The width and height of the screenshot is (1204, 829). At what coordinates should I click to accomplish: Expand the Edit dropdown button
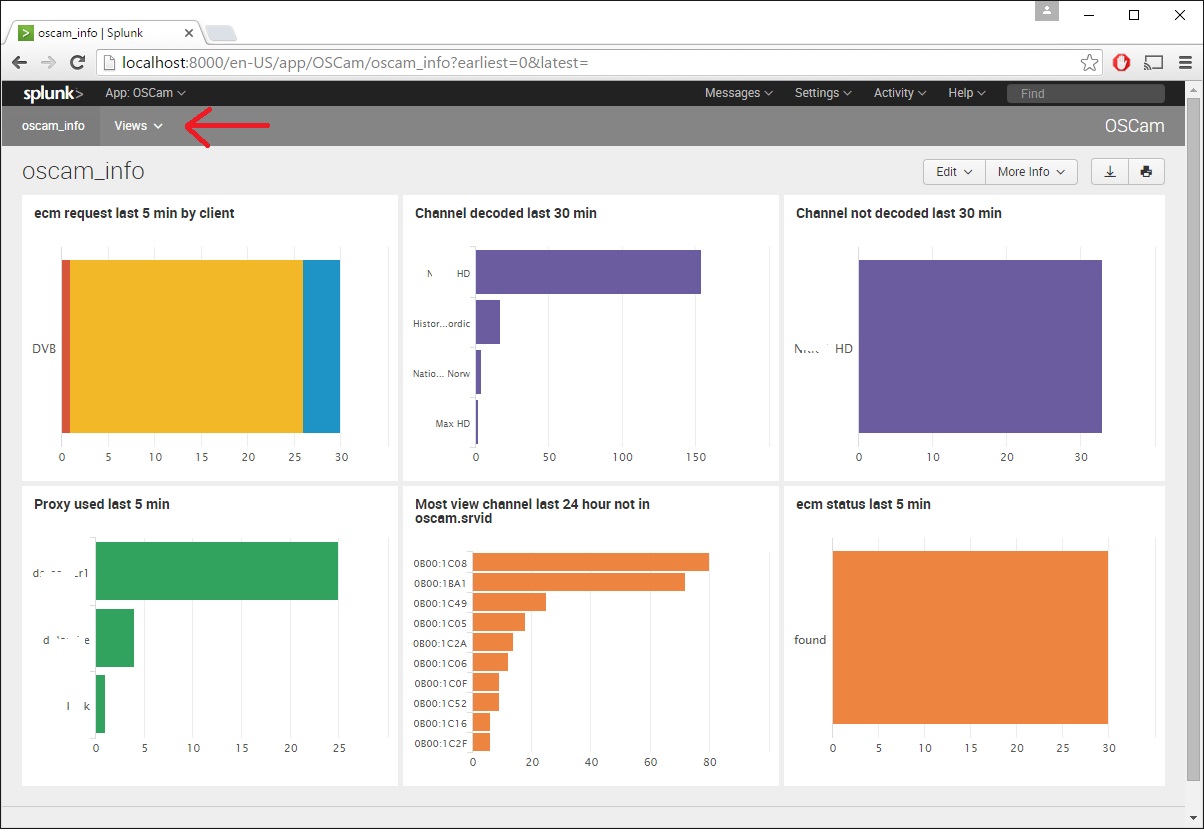(954, 172)
